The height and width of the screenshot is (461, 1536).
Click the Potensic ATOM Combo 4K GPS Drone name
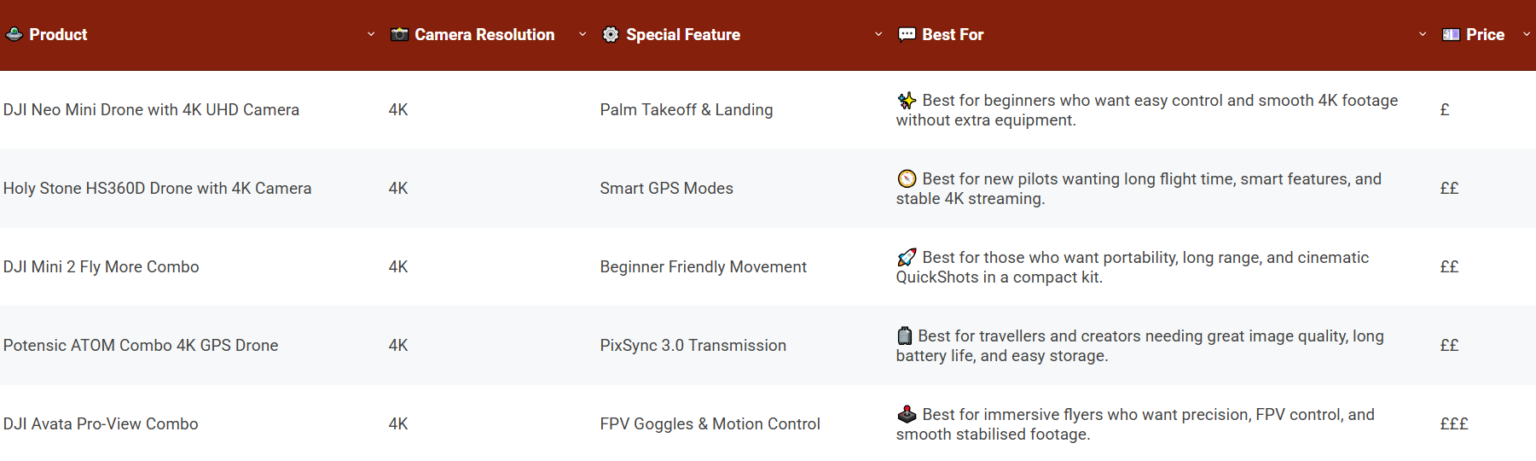141,345
